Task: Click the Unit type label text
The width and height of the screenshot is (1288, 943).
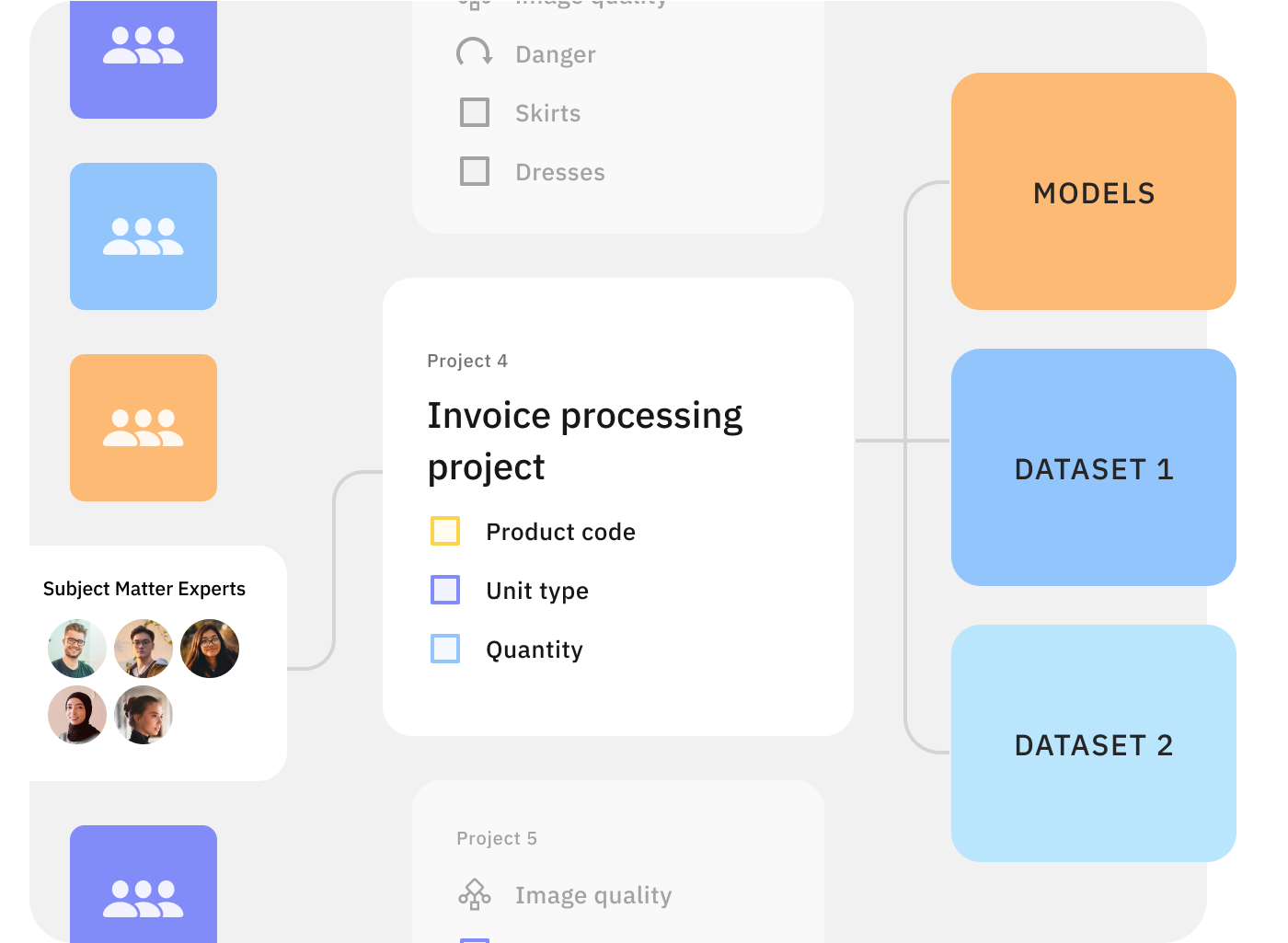Action: (x=537, y=591)
